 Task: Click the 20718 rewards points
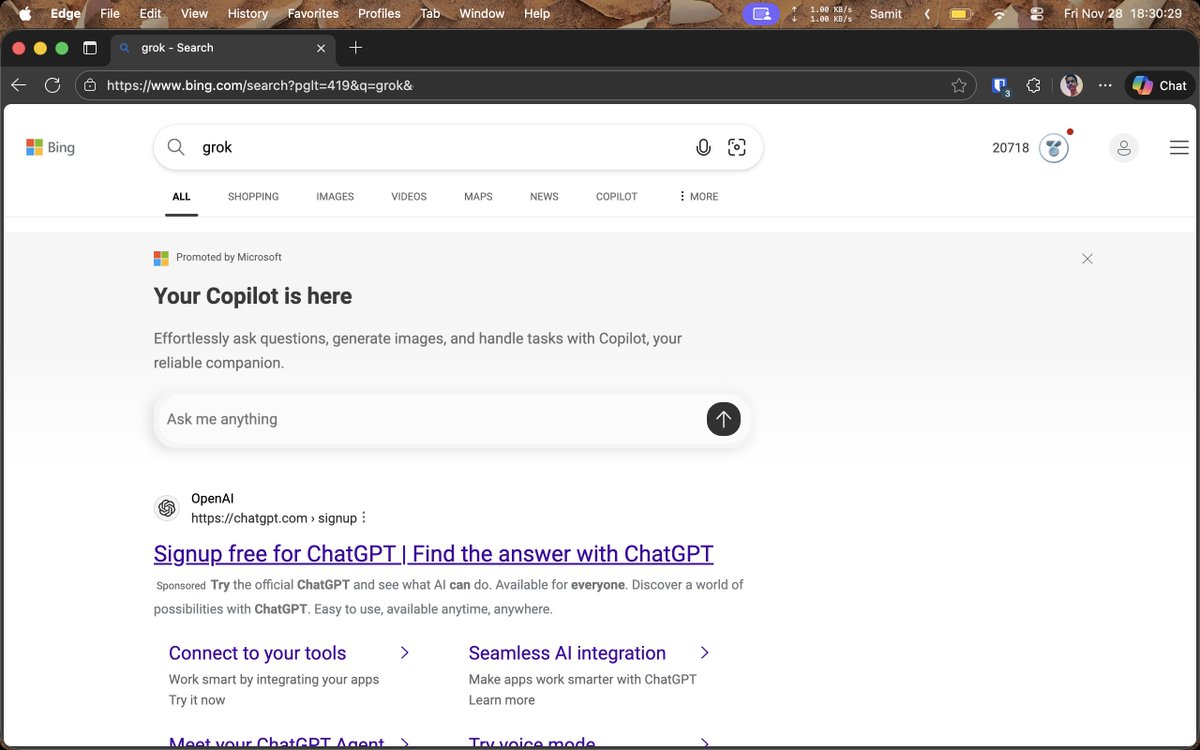tap(1010, 148)
